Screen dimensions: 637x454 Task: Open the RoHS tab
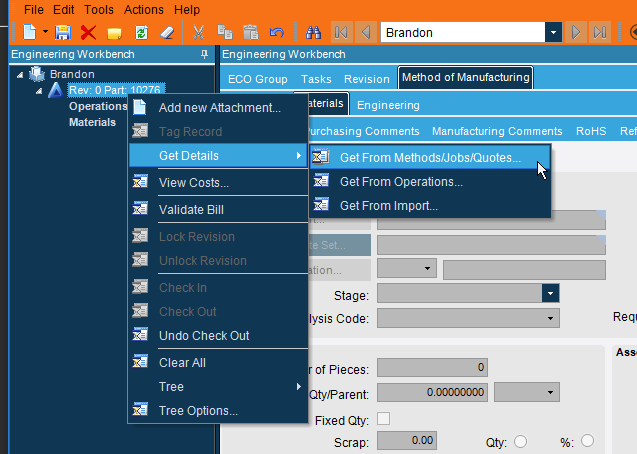point(591,131)
